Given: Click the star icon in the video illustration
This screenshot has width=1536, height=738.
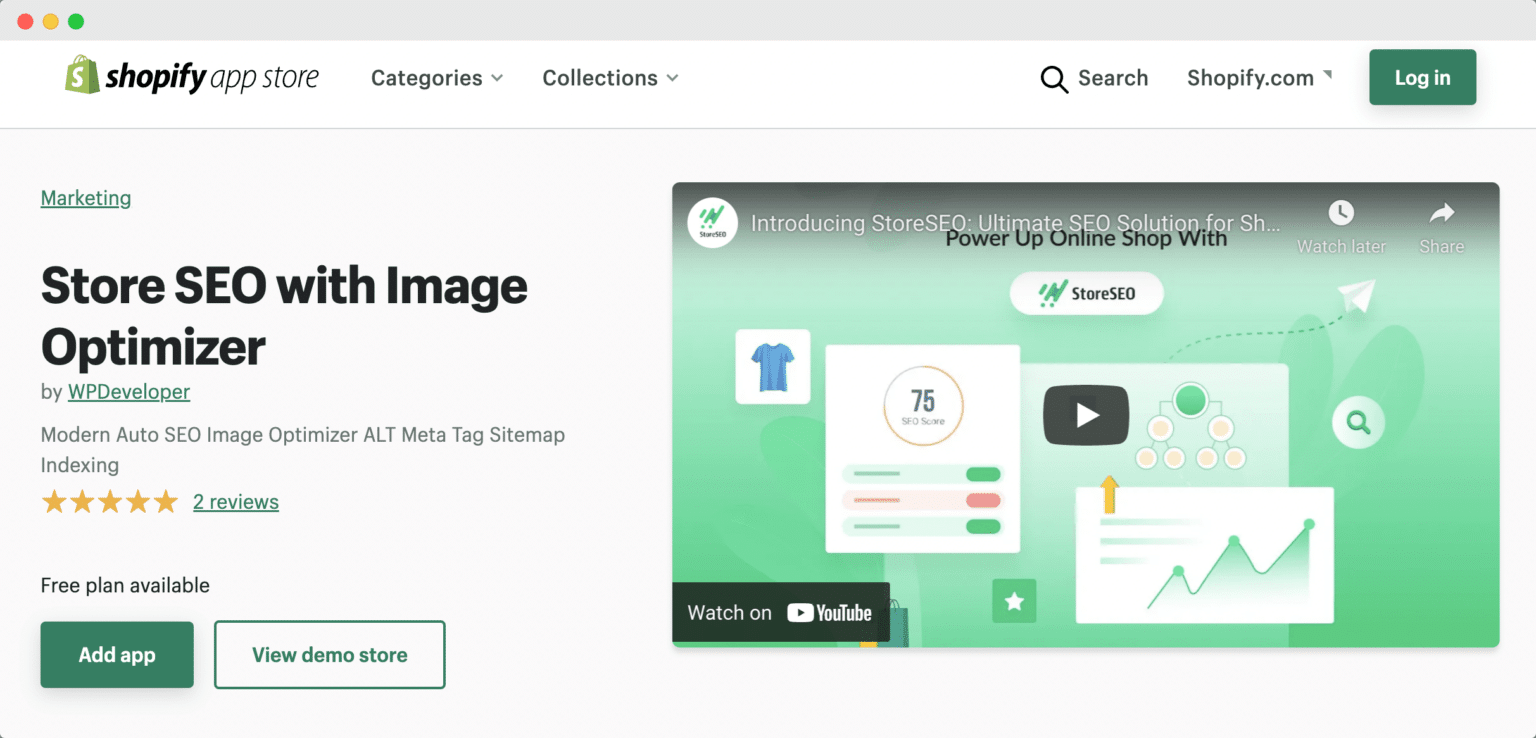Looking at the screenshot, I should 1013,601.
